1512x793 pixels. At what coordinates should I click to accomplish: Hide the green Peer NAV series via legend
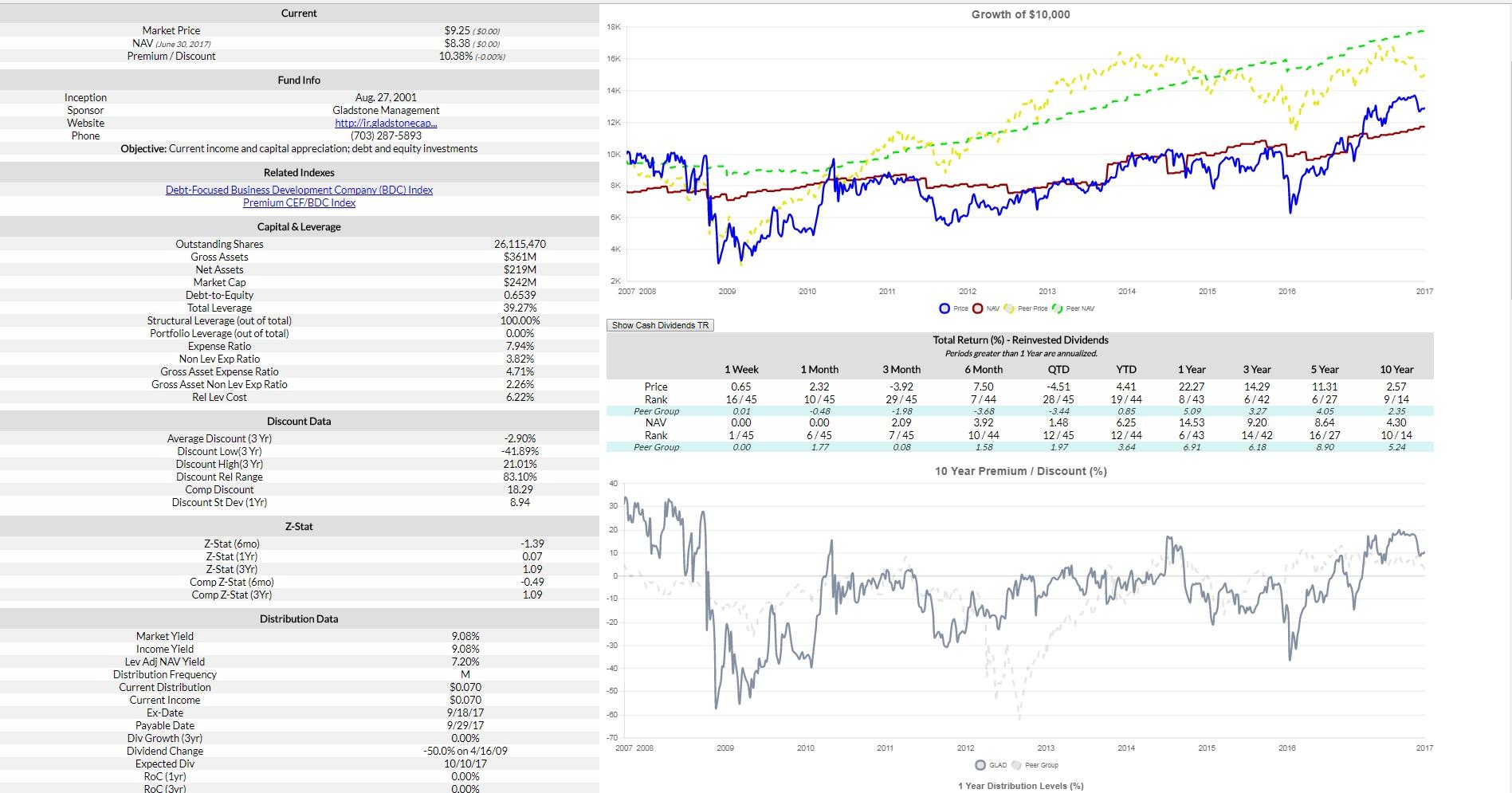[x=1058, y=308]
